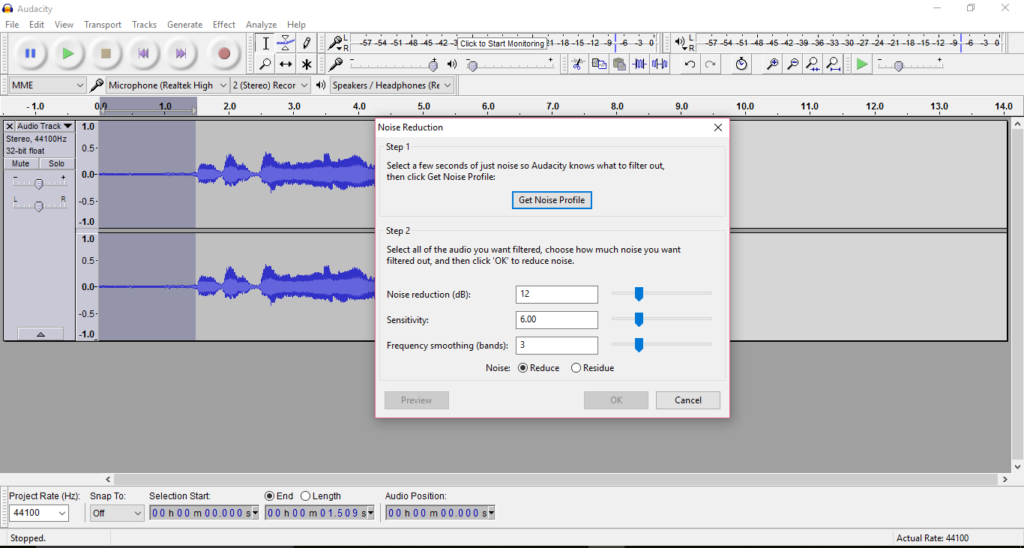Open the Analyze menu
The image size is (1024, 548).
261,24
